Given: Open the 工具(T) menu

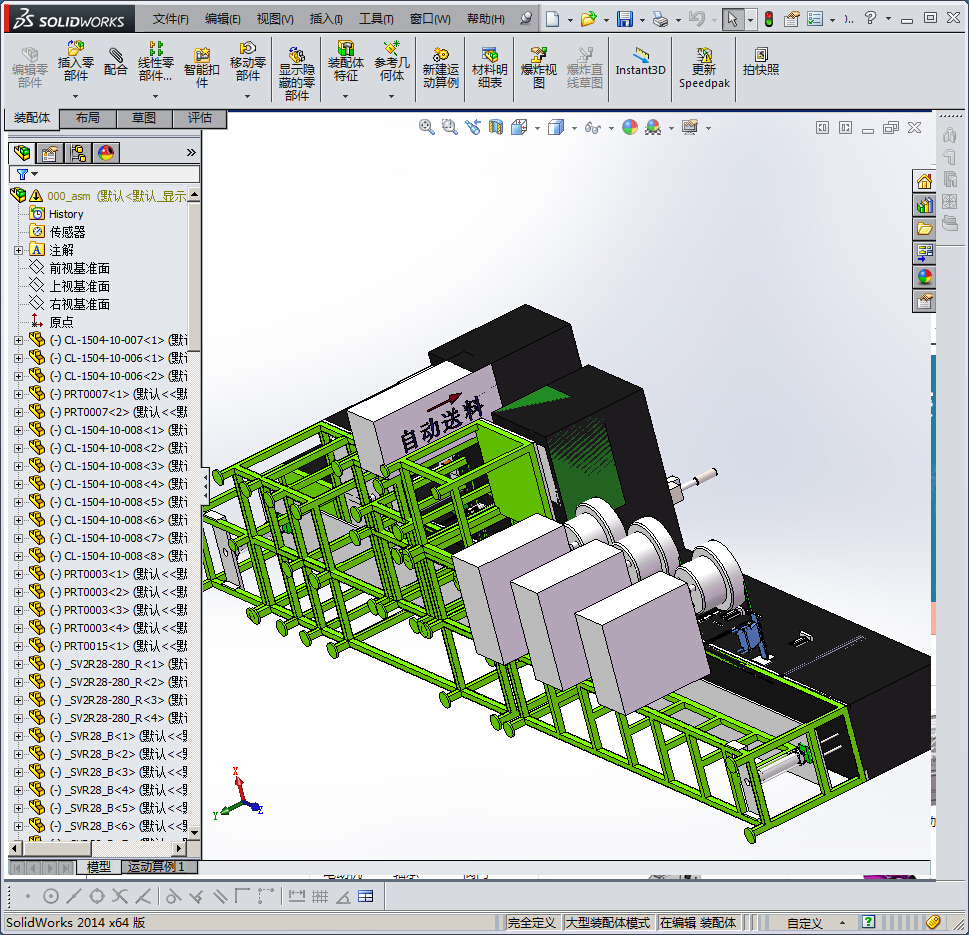Looking at the screenshot, I should pyautogui.click(x=376, y=19).
